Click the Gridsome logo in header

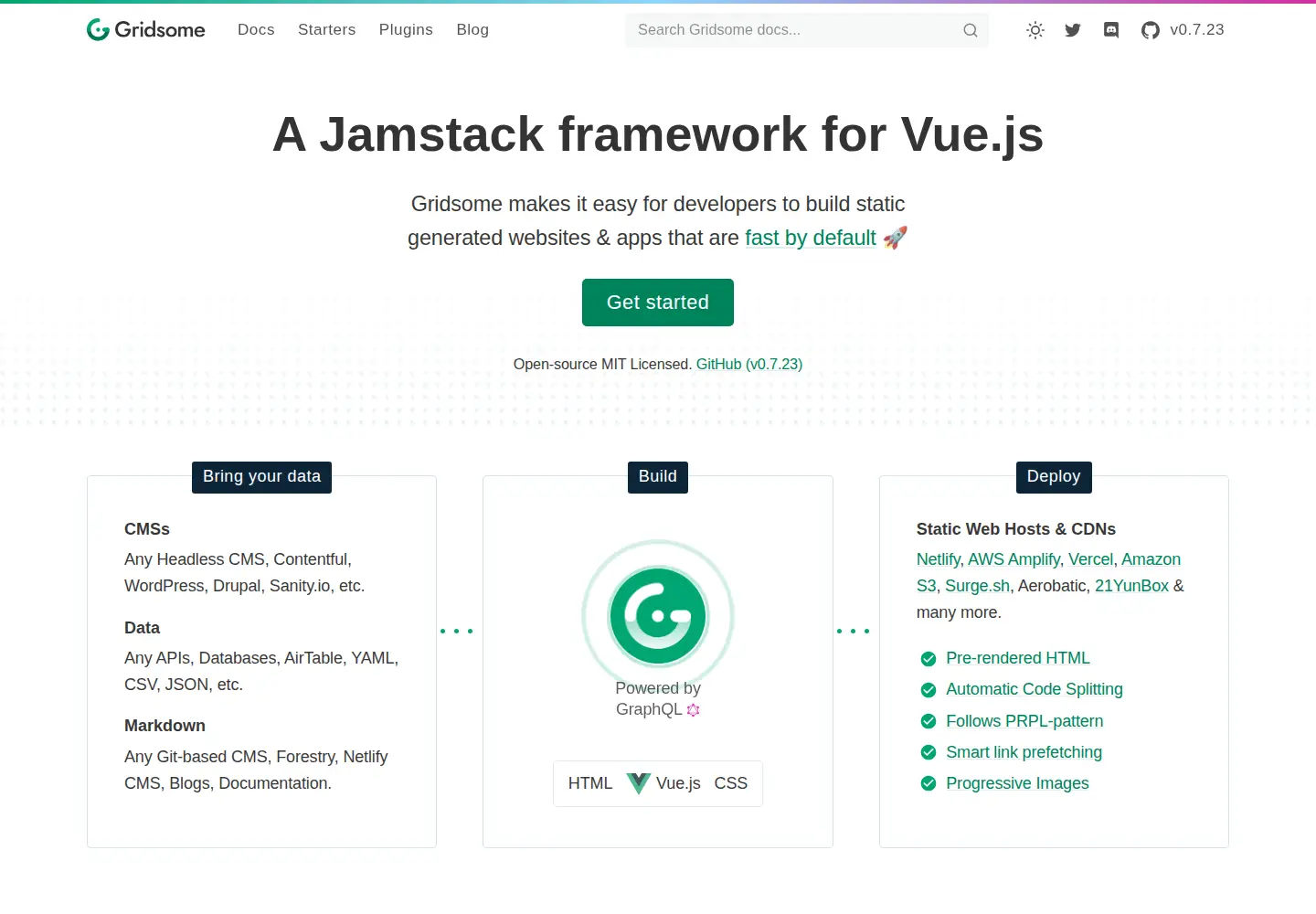pyautogui.click(x=146, y=30)
